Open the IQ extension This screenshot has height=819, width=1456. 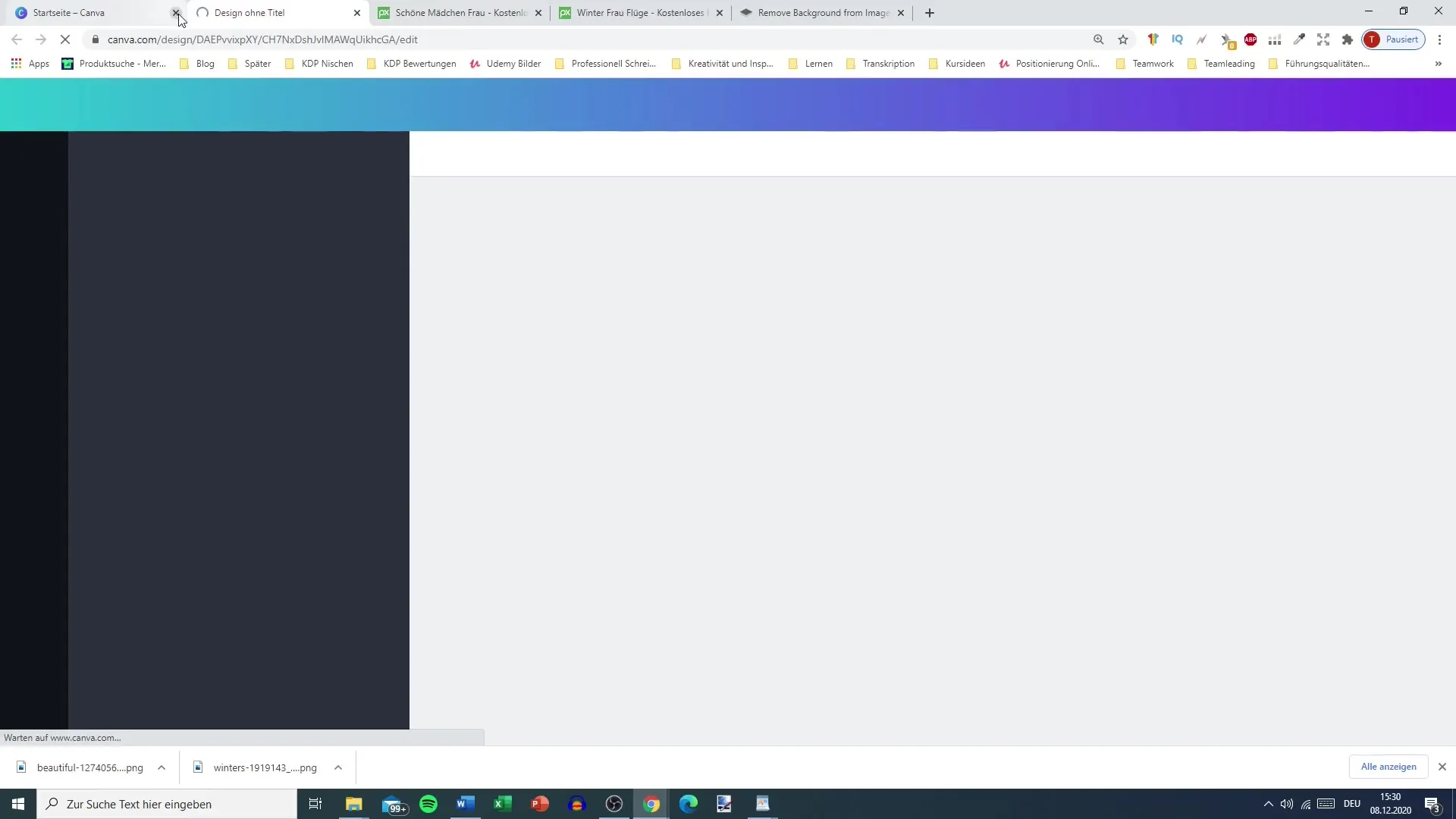click(x=1177, y=39)
